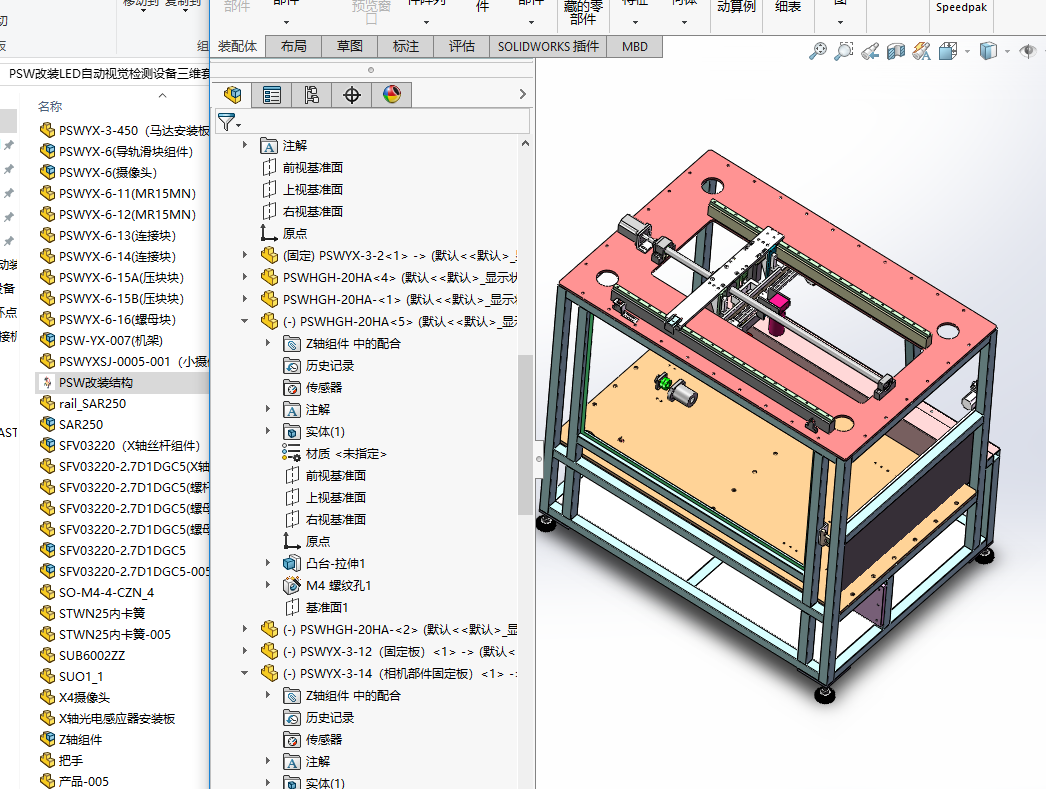Select the PSW改装结构 file in list

[x=95, y=382]
